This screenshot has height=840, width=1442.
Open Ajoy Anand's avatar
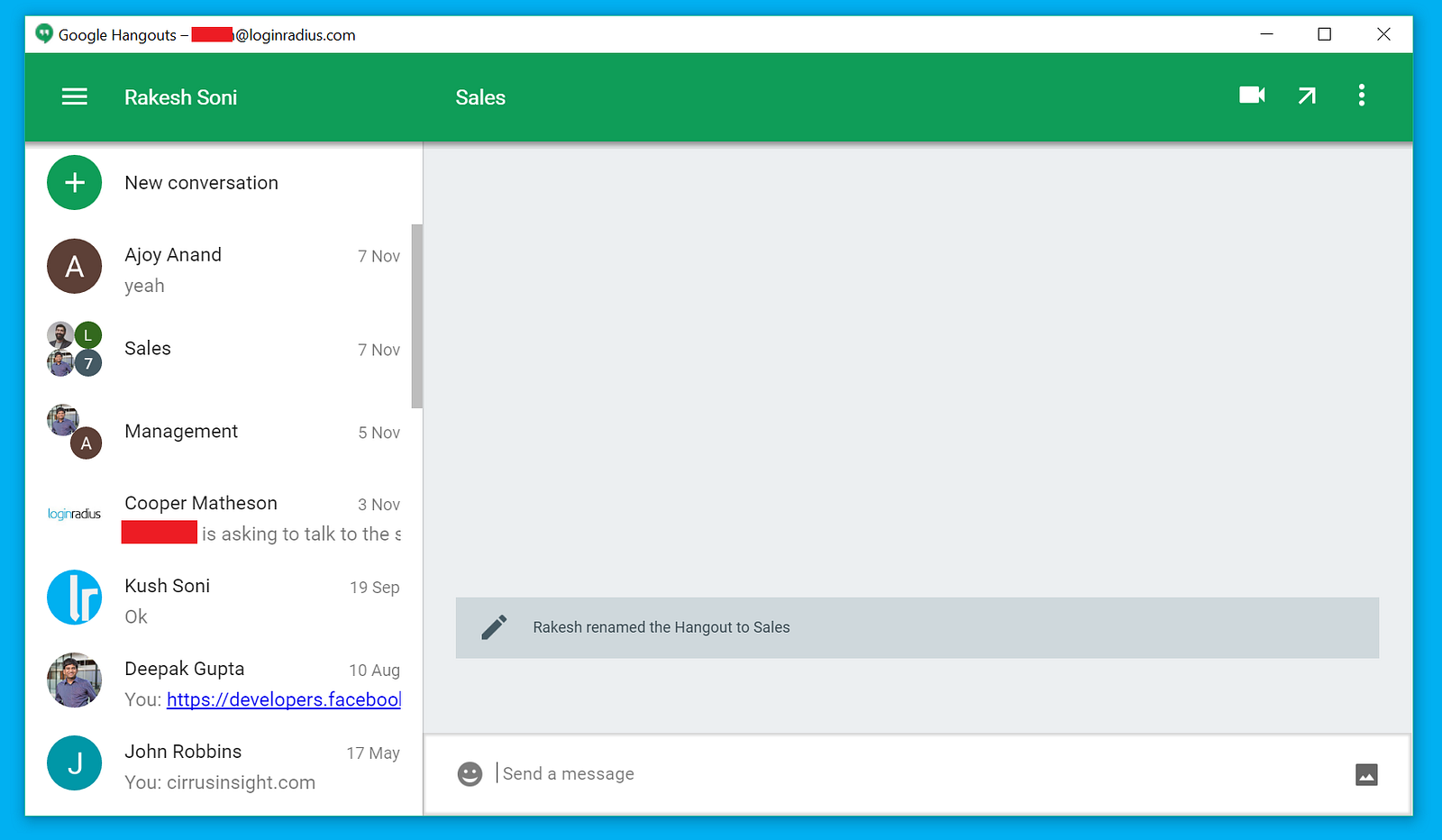pos(75,266)
